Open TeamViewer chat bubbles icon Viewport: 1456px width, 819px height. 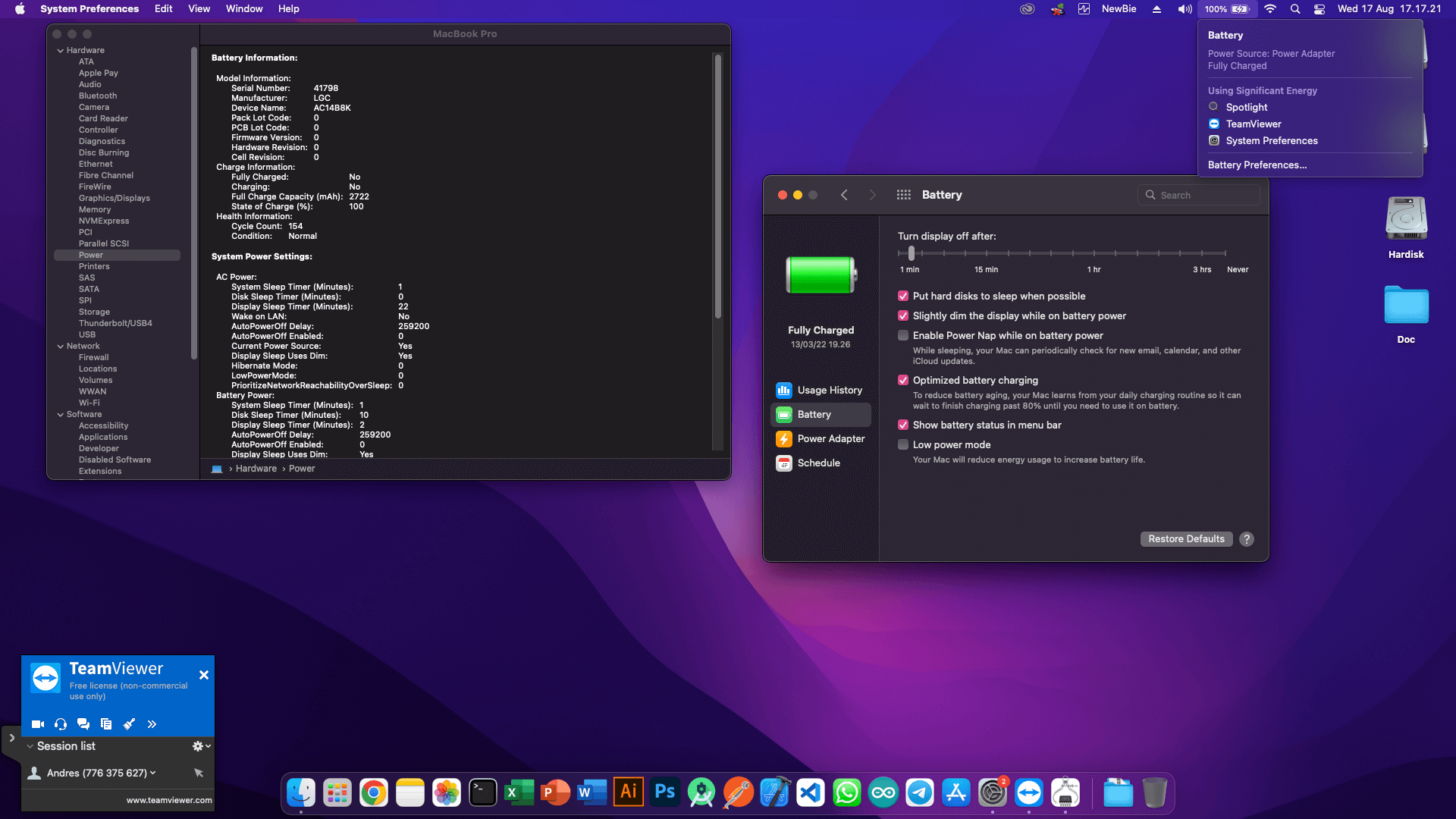tap(83, 724)
